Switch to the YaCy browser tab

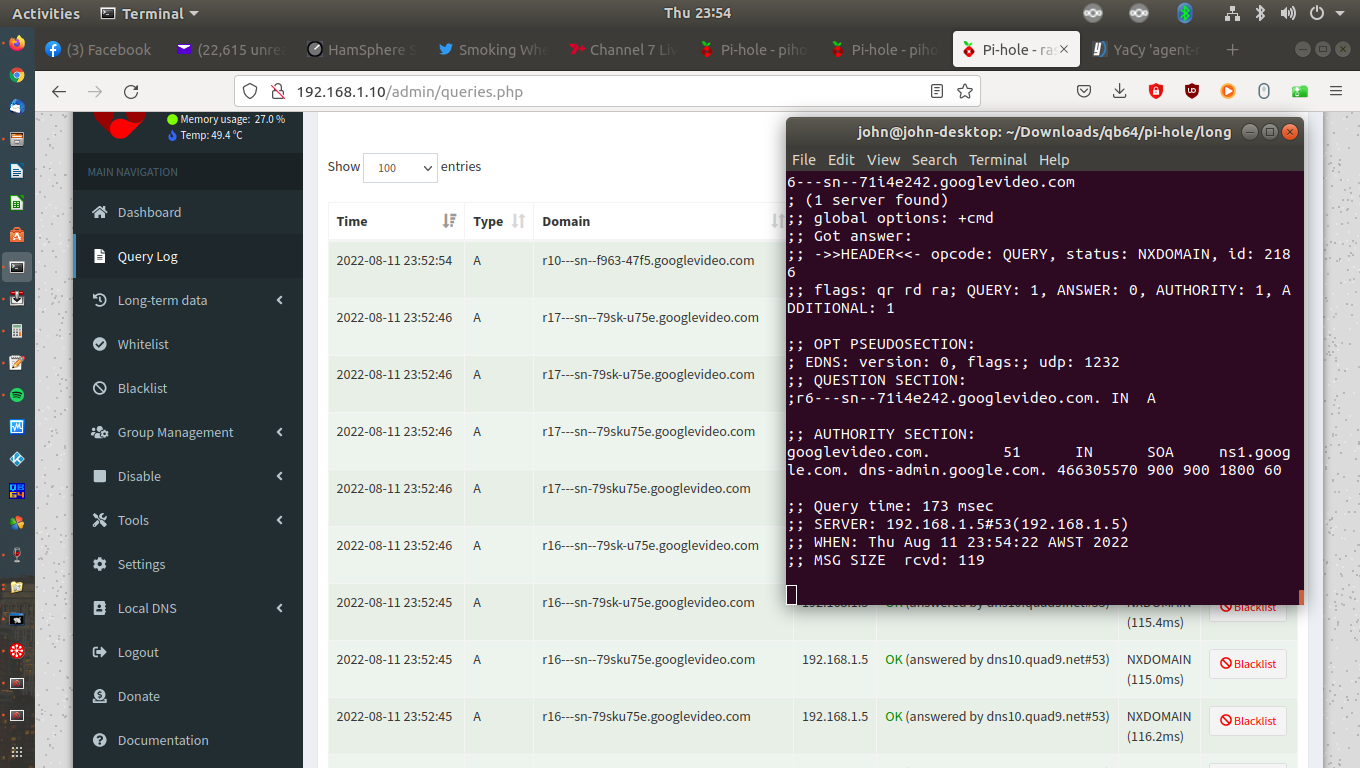pyautogui.click(x=1148, y=48)
